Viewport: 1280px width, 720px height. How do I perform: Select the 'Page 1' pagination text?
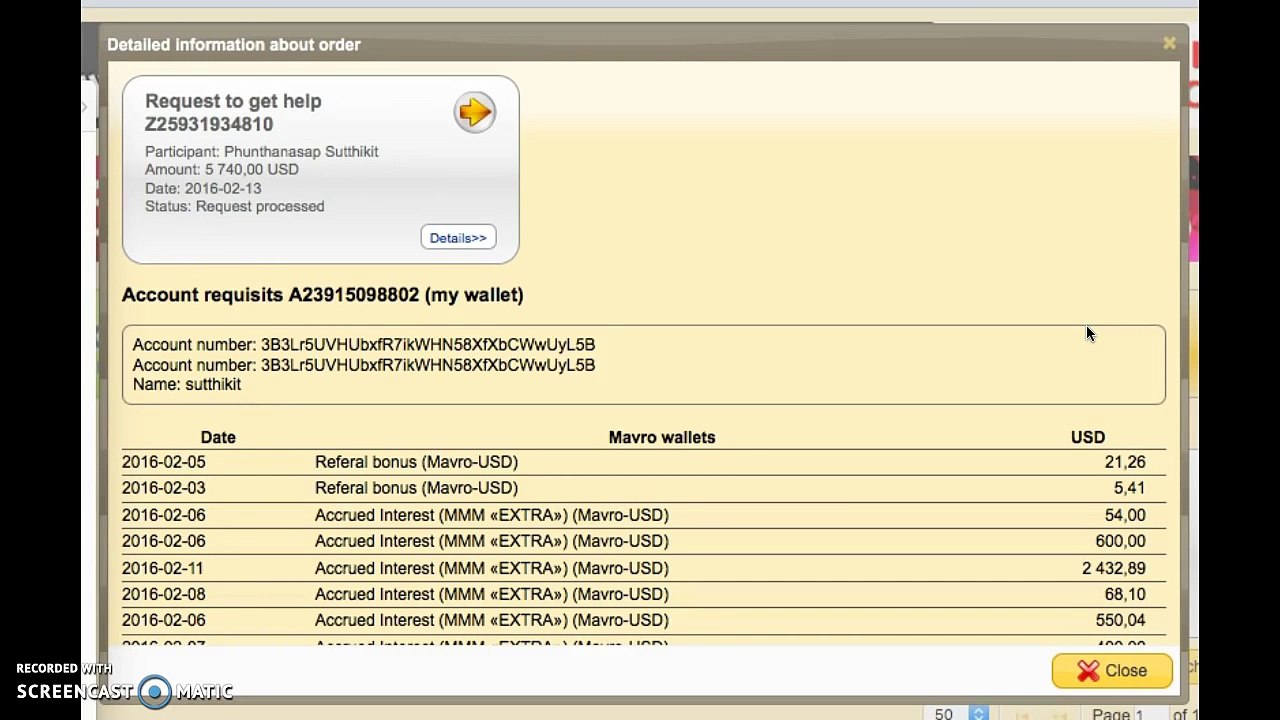click(x=1117, y=713)
